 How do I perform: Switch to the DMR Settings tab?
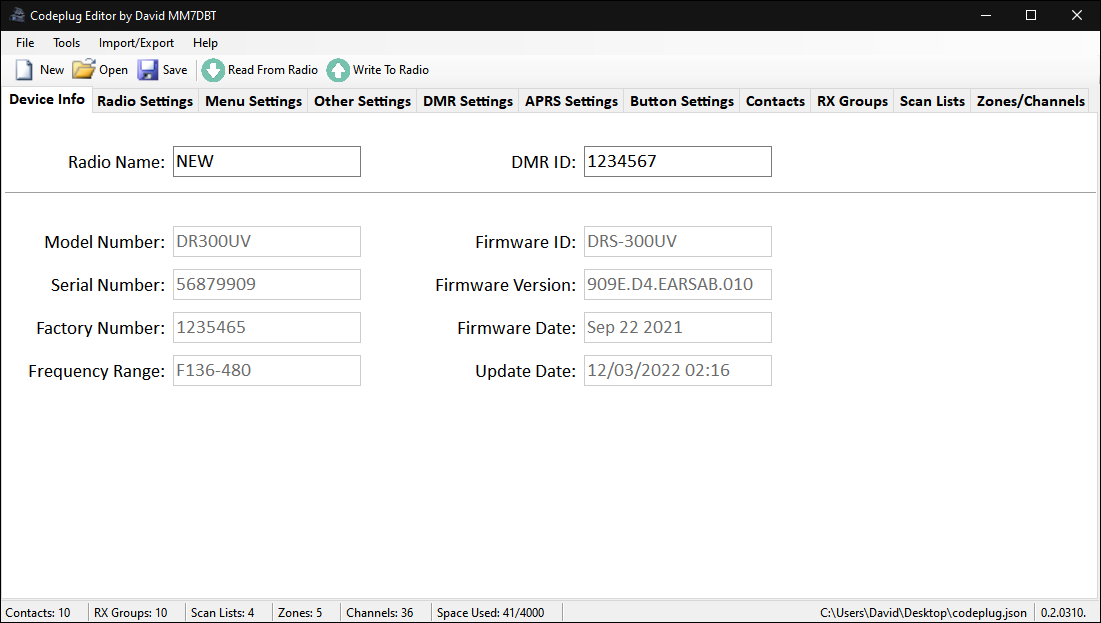click(x=467, y=100)
